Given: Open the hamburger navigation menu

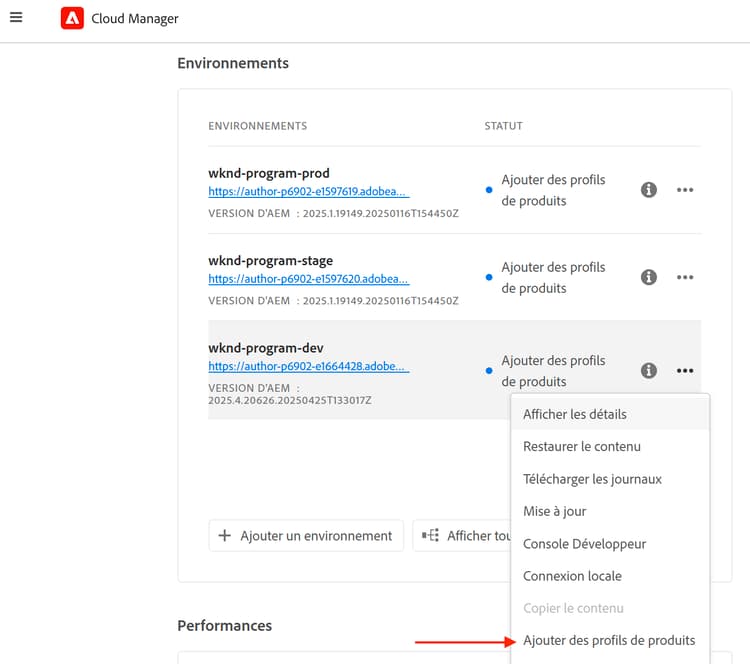Looking at the screenshot, I should pyautogui.click(x=16, y=17).
